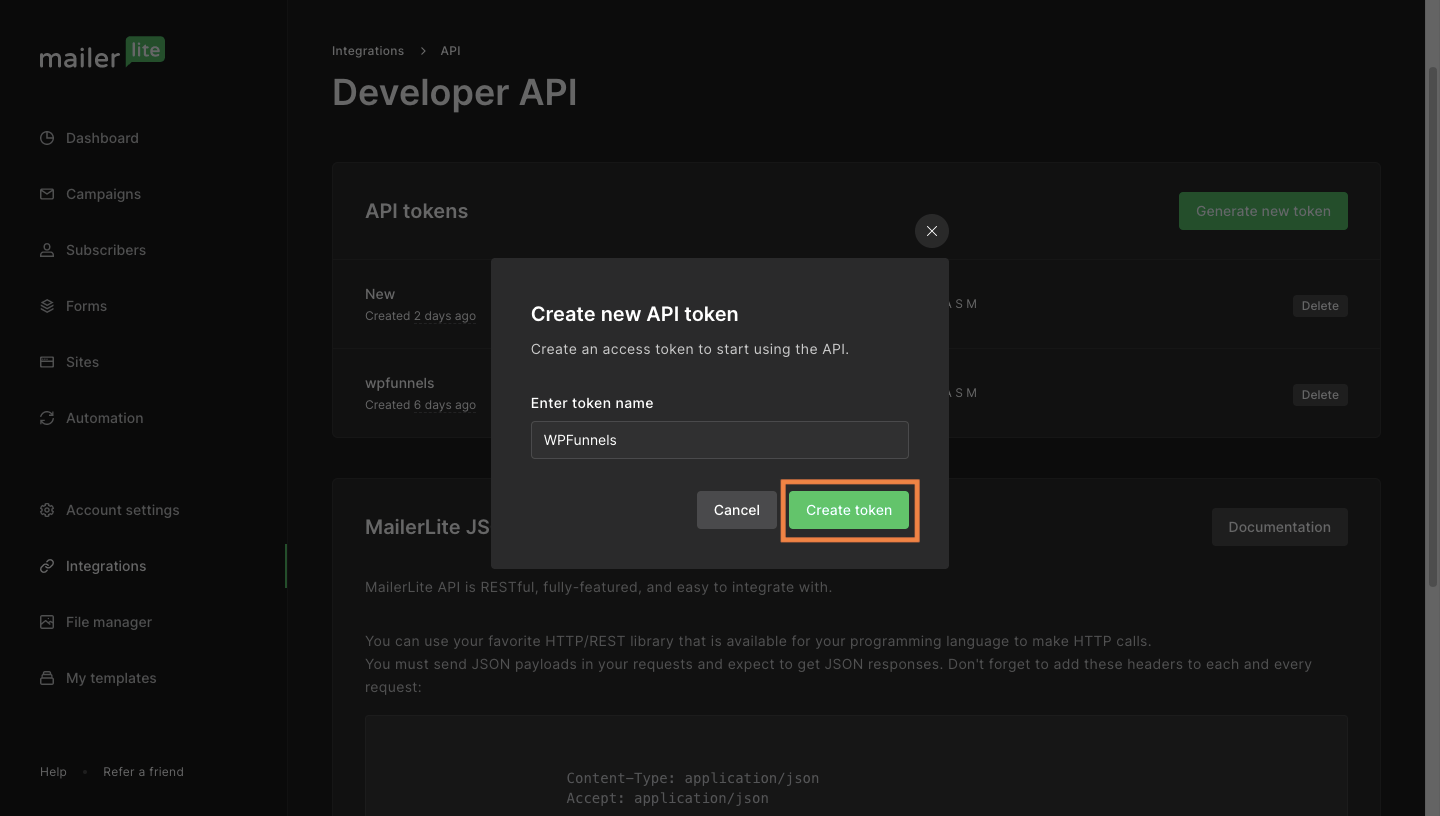Open My templates page

pos(111,678)
